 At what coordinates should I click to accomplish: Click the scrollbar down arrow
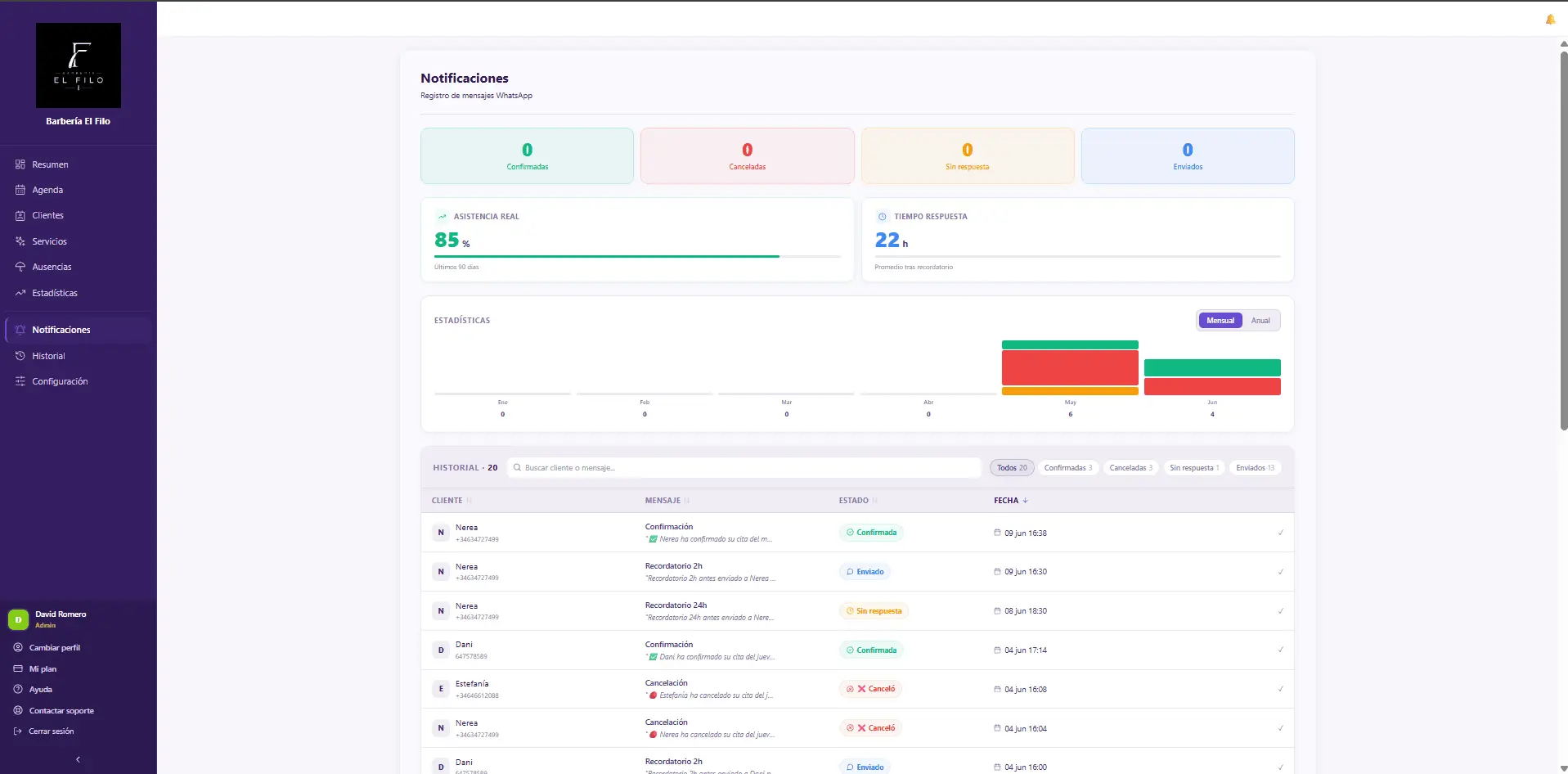coord(1564,768)
